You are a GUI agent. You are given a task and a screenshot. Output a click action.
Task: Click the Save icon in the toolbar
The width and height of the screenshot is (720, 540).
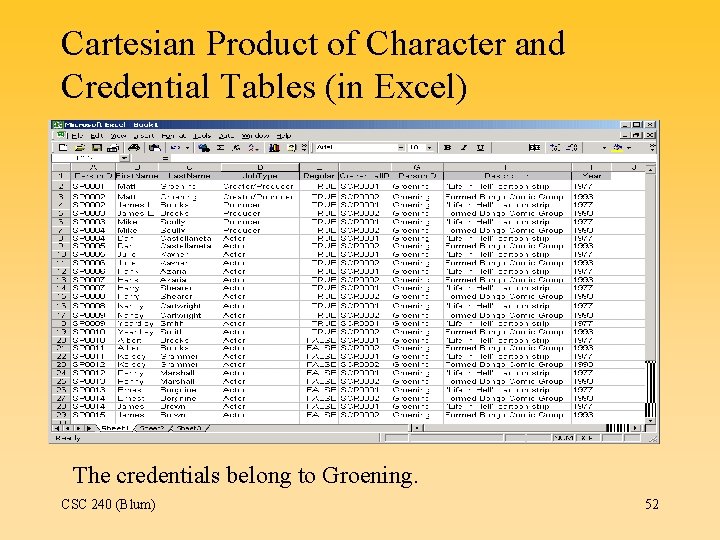96,148
